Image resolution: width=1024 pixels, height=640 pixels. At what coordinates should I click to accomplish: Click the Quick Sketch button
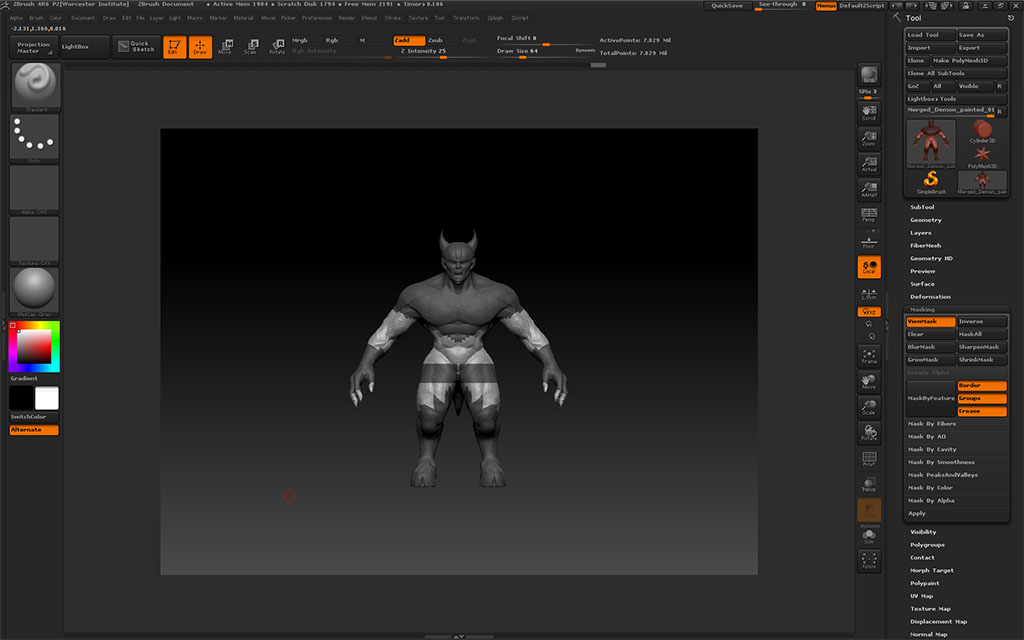pos(136,47)
